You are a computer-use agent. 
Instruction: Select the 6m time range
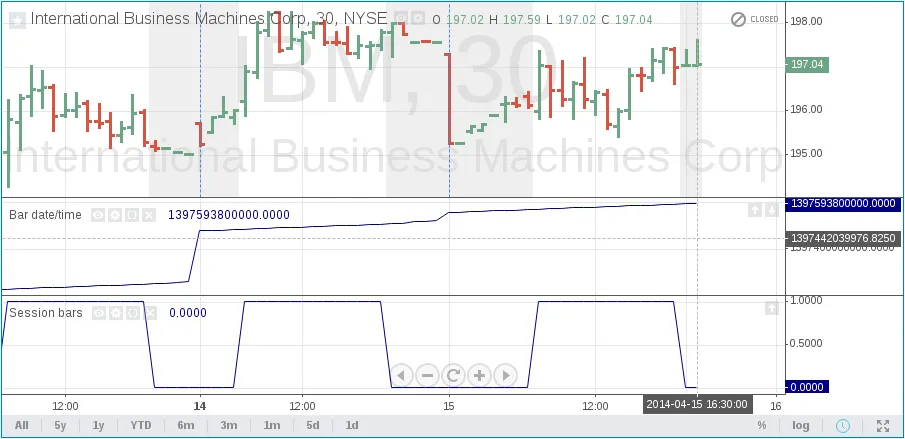tap(186, 425)
